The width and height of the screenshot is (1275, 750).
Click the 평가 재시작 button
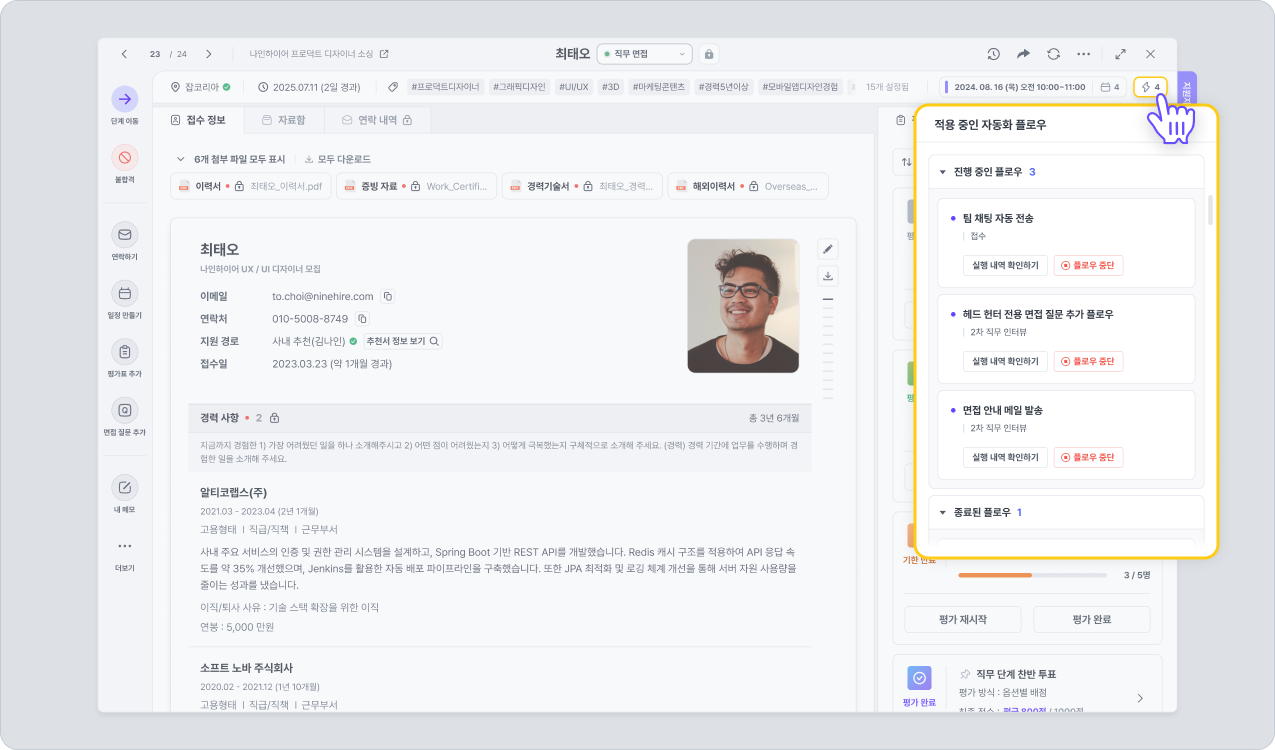coord(963,619)
